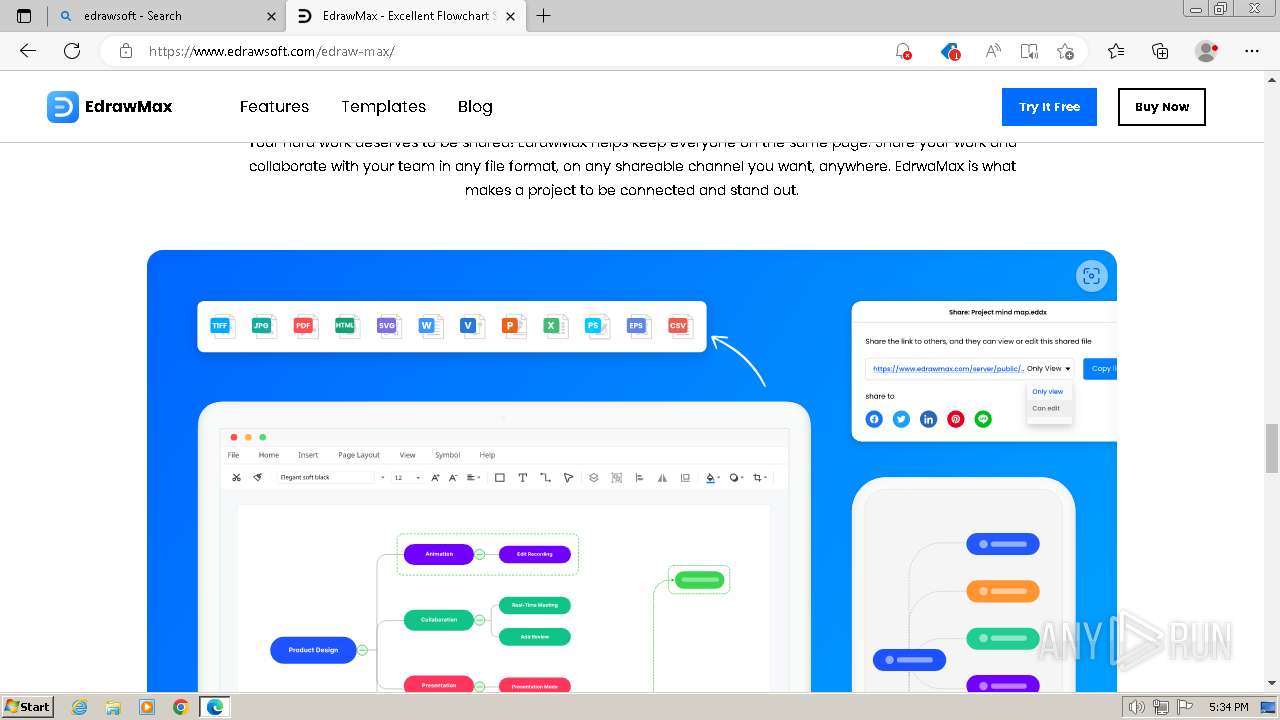Open the shopping coupons tag icon
Viewport: 1280px width, 720px height.
click(950, 51)
